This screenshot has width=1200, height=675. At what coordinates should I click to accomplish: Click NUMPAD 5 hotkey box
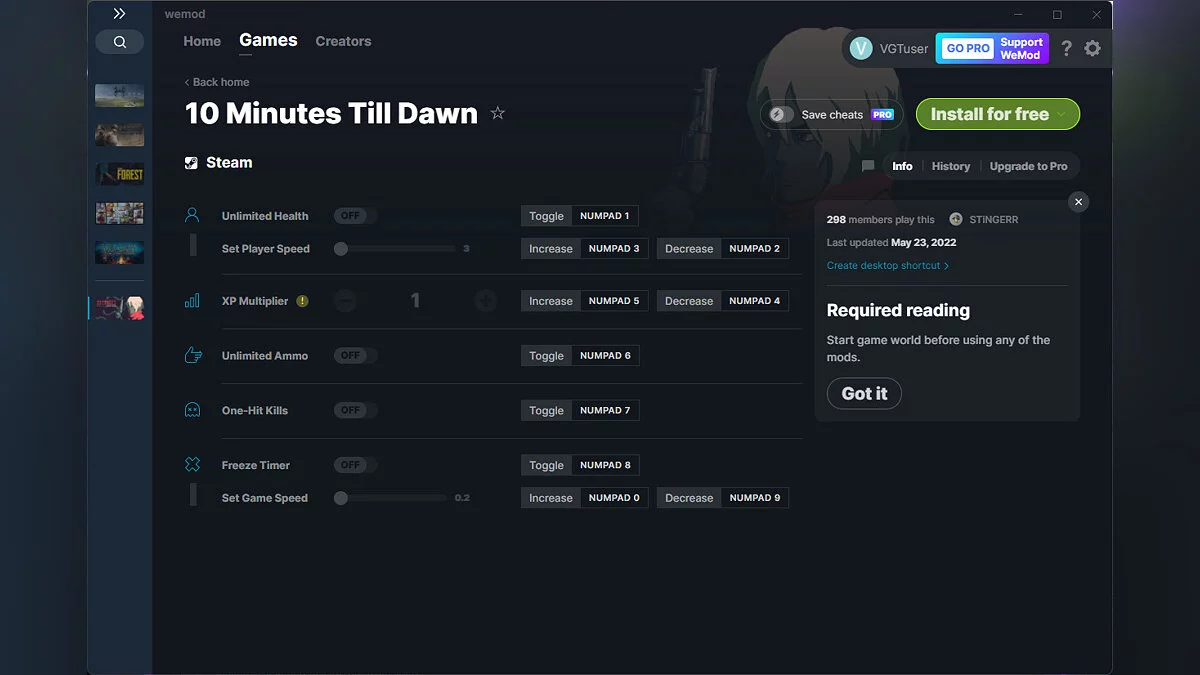(614, 301)
